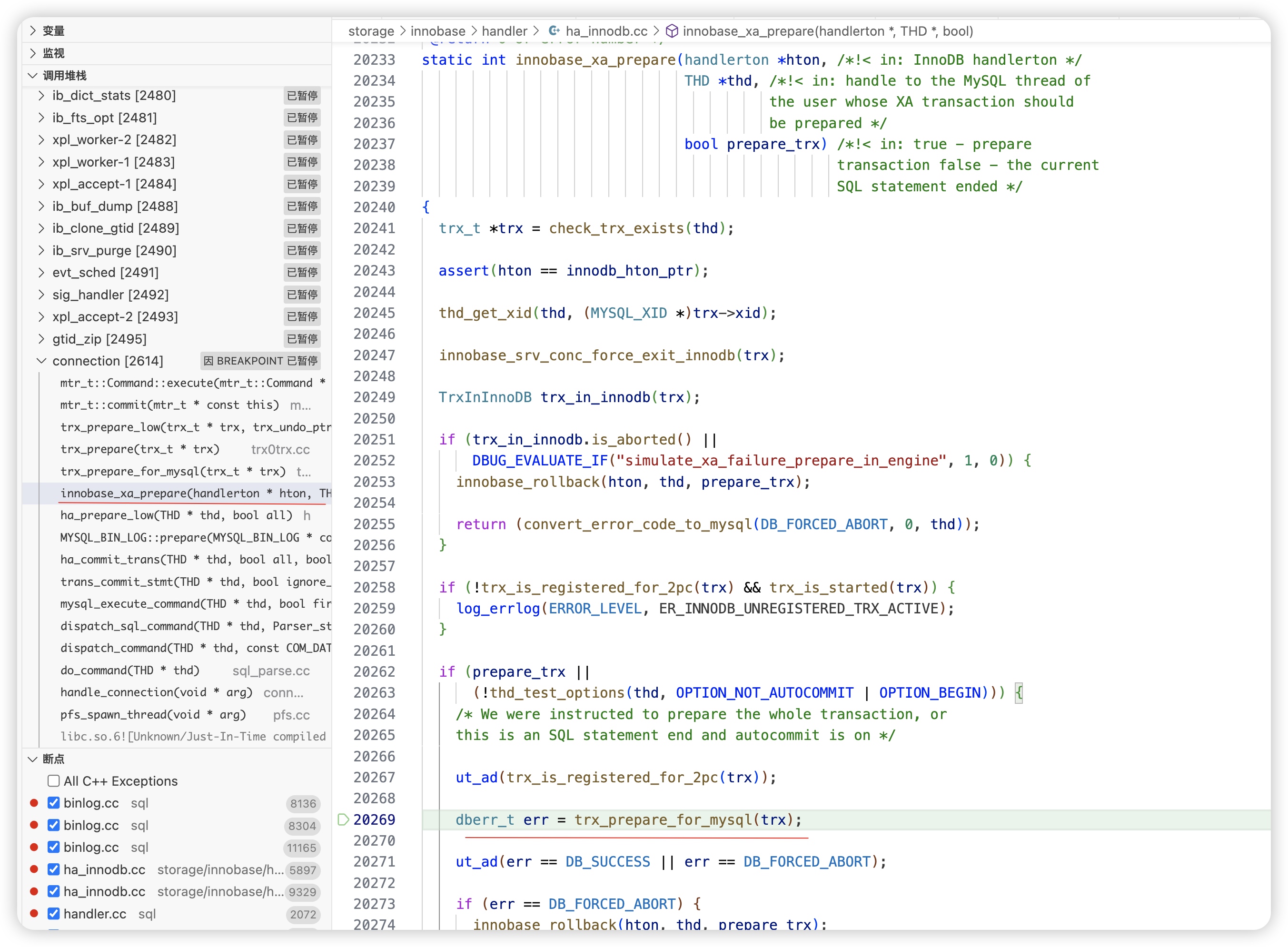The image size is (1288, 947).
Task: Click red breakpoint dot for ha_innodb.cc 9329
Action: 34,891
